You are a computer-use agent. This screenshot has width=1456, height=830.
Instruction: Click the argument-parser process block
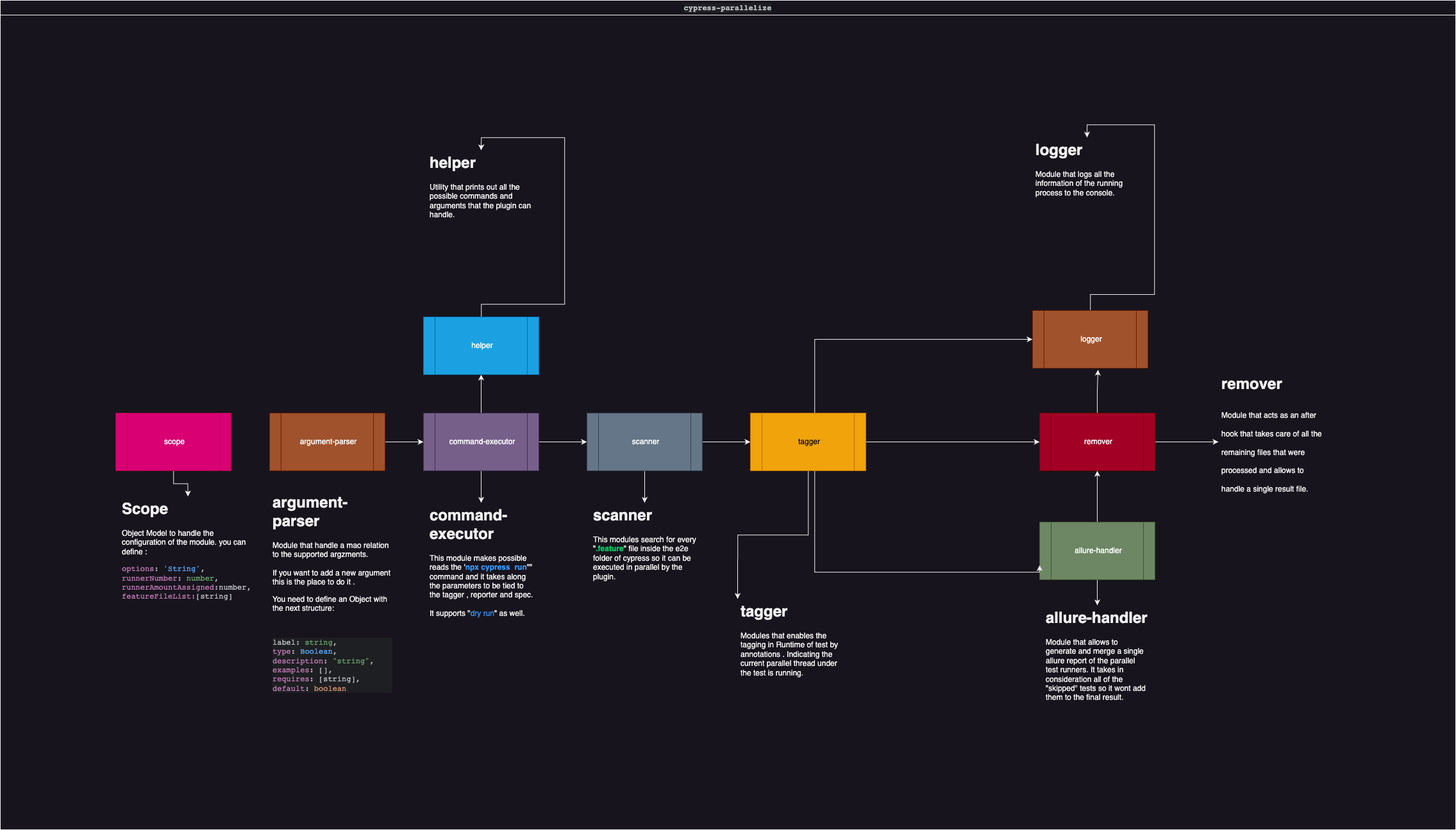[x=327, y=442]
